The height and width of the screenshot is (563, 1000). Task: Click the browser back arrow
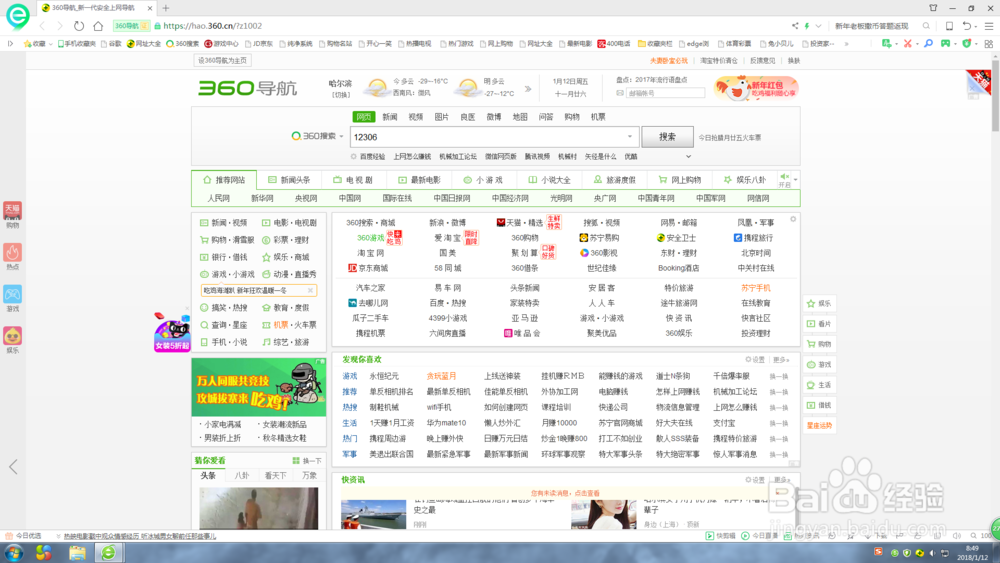(42, 26)
